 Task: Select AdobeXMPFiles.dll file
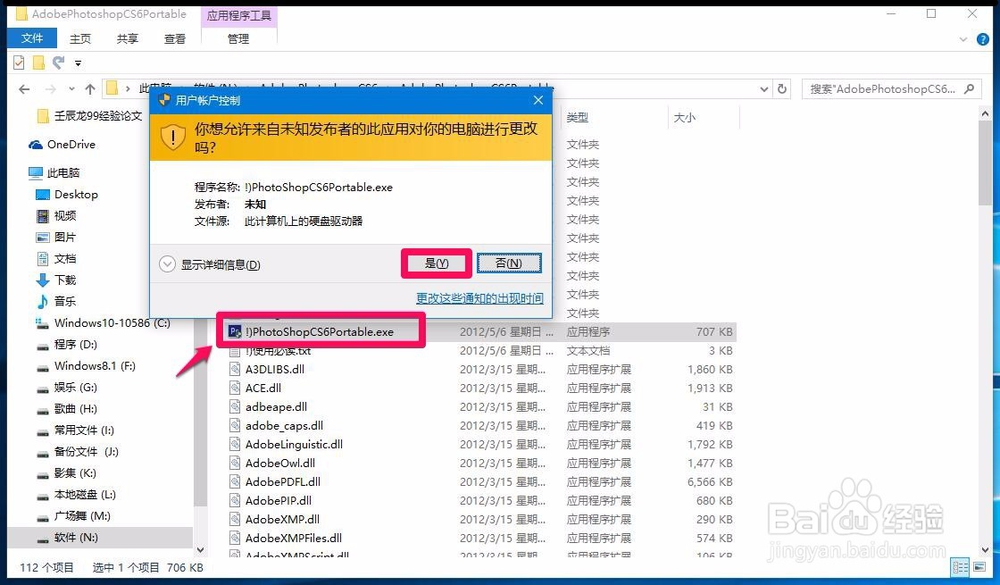point(293,538)
